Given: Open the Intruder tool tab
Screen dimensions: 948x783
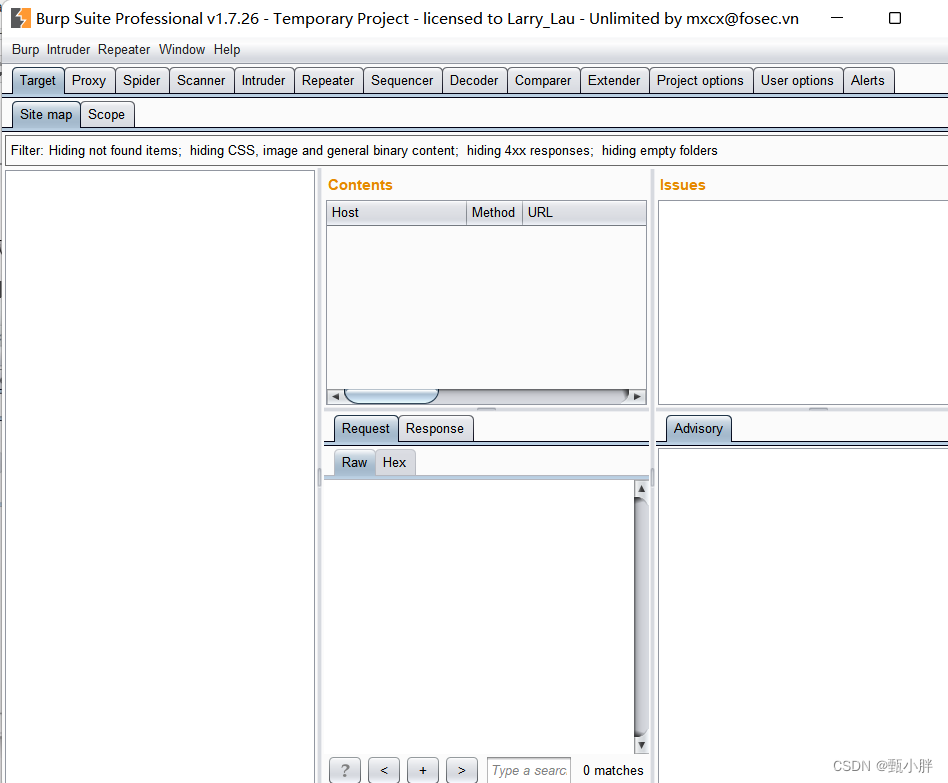Looking at the screenshot, I should coord(264,80).
